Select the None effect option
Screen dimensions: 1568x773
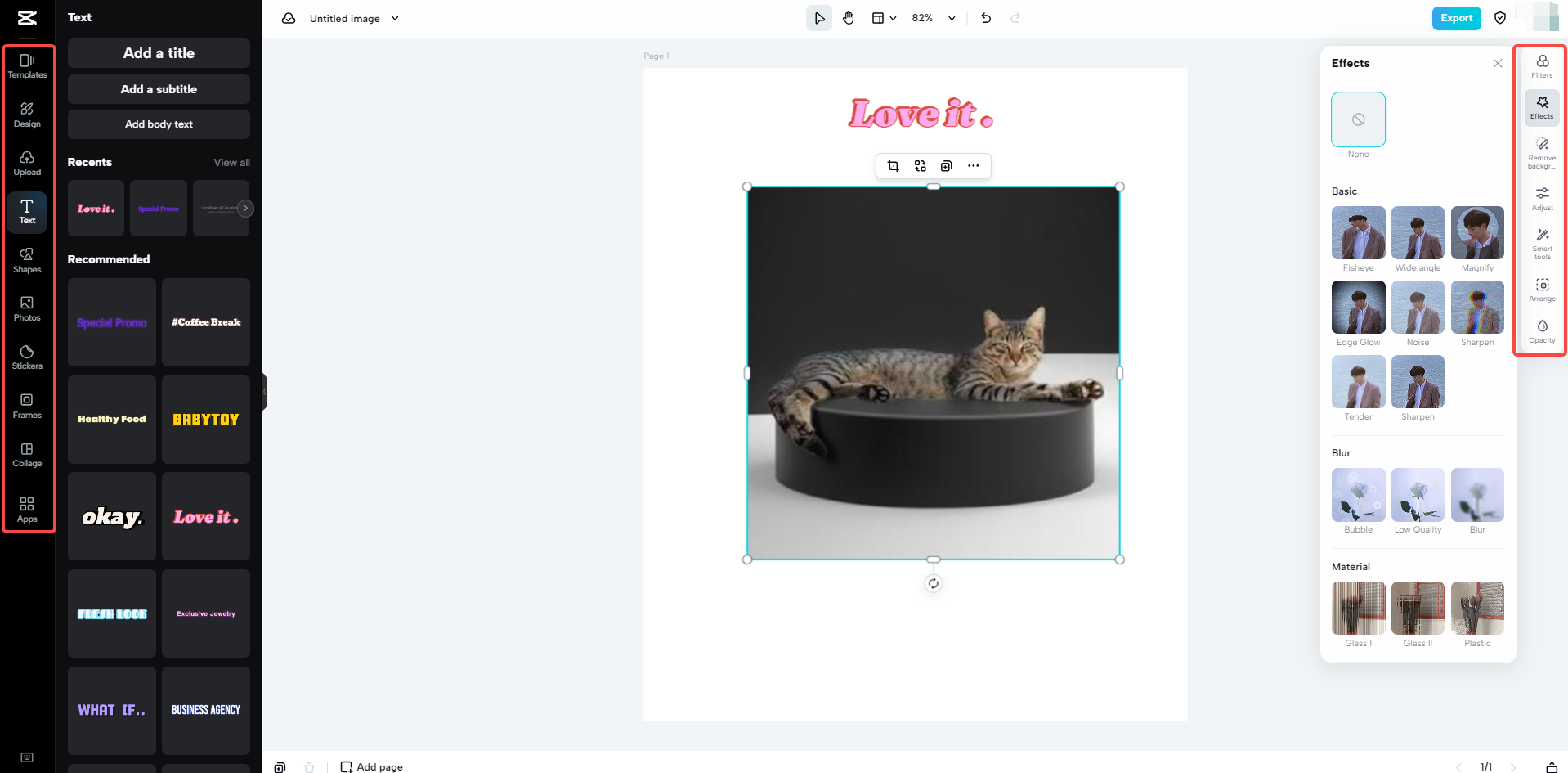coord(1358,119)
